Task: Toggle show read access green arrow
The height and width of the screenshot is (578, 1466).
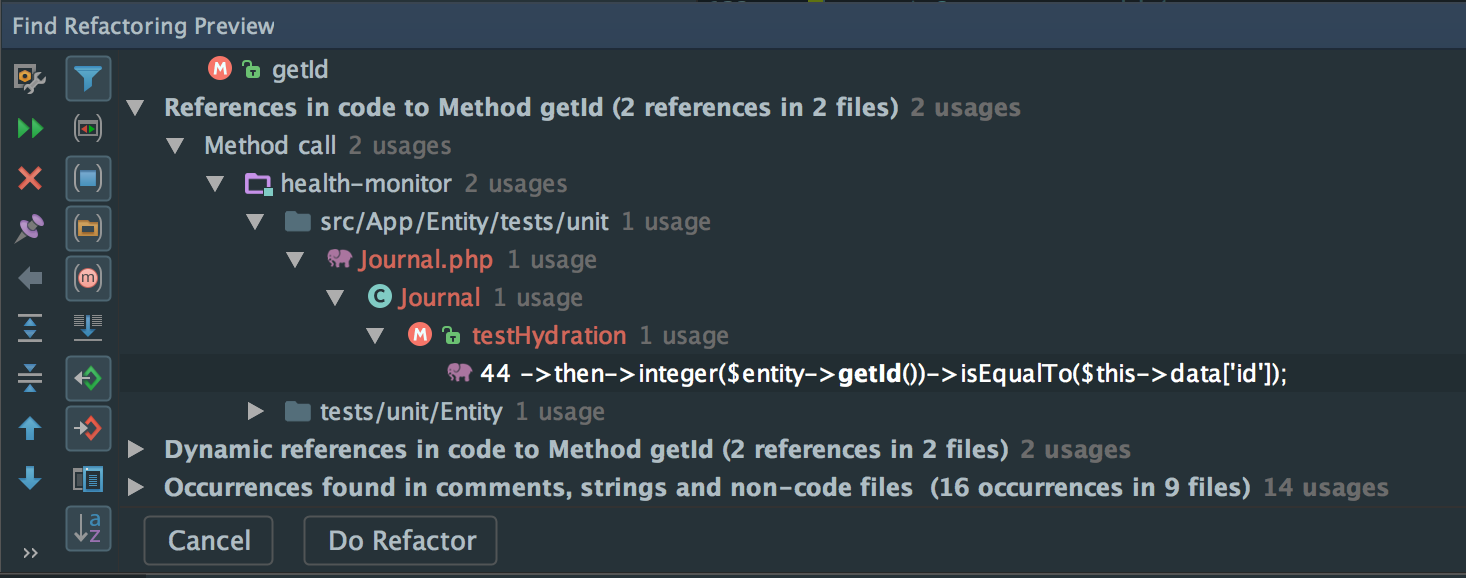Action: (88, 379)
